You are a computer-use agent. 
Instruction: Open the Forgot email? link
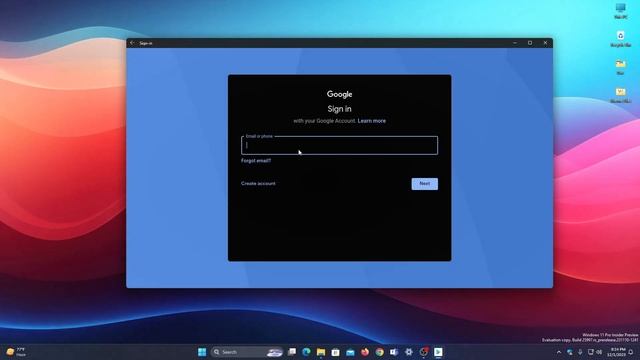(x=256, y=161)
